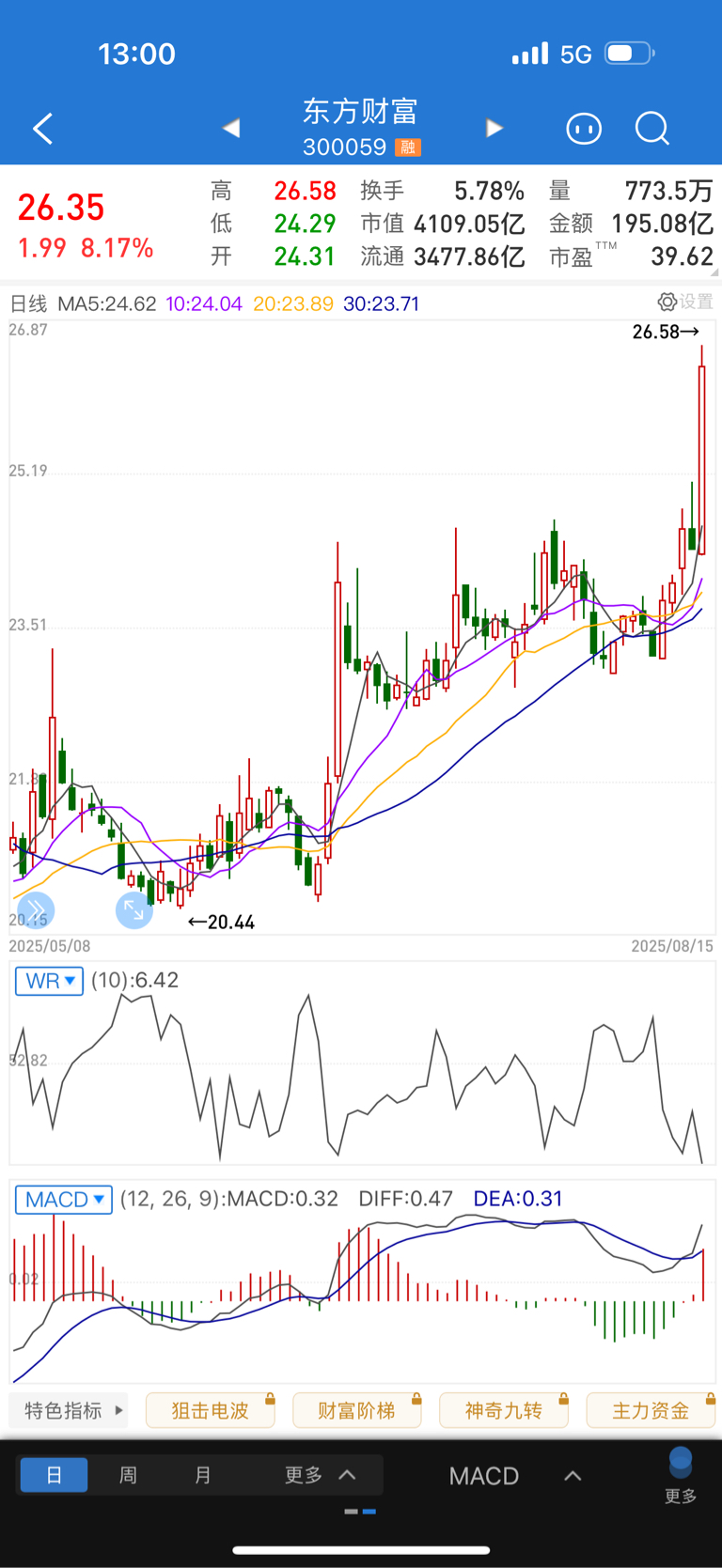Expand 特色指标 with the arrow

pyautogui.click(x=118, y=1410)
